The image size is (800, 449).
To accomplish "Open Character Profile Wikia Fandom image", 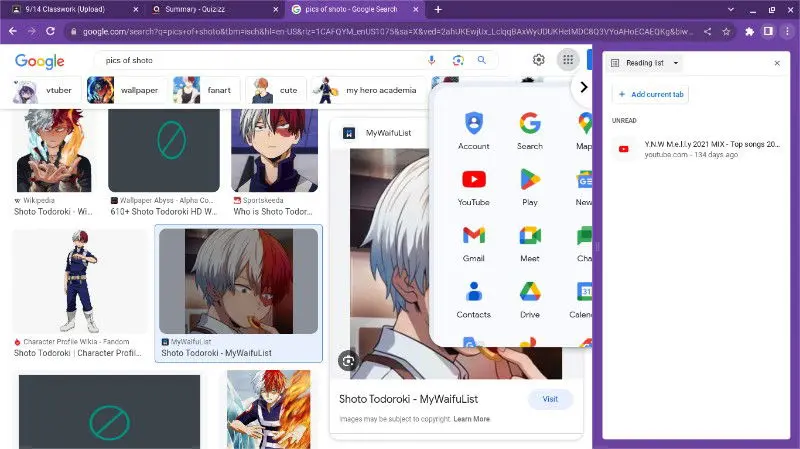I will pos(79,281).
